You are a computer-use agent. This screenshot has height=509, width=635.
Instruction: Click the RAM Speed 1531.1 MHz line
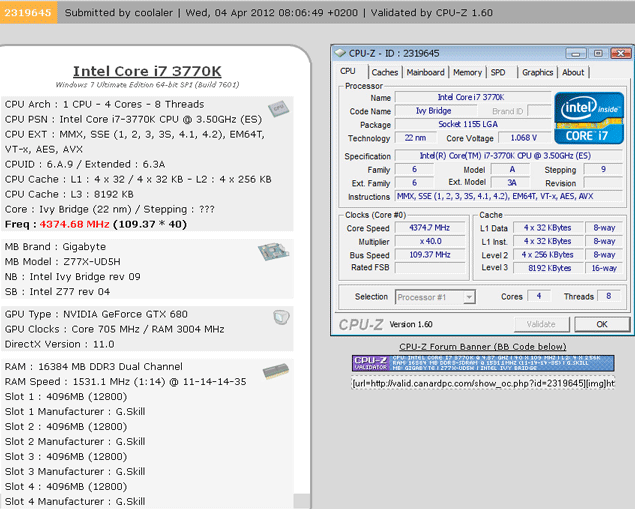pyautogui.click(x=125, y=381)
